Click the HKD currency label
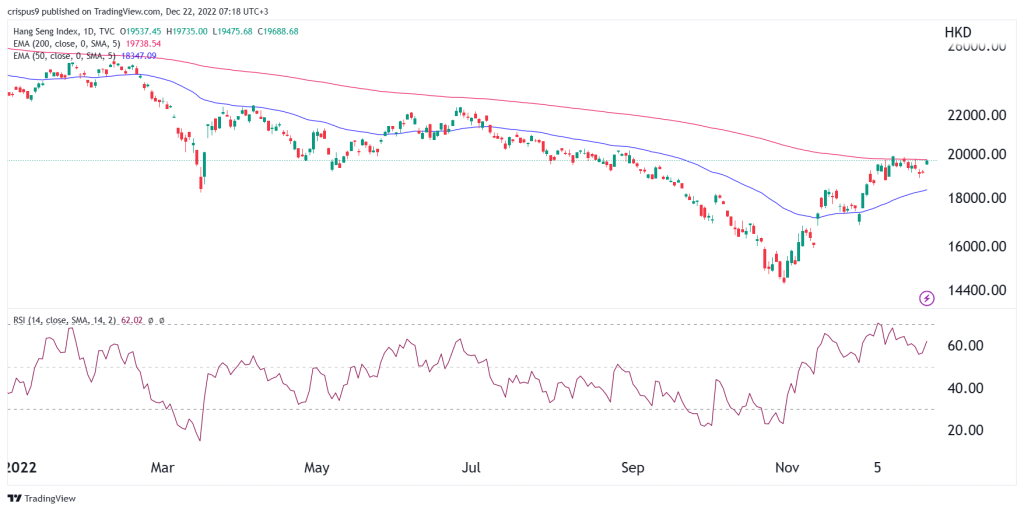This screenshot has width=1024, height=511. (x=960, y=33)
